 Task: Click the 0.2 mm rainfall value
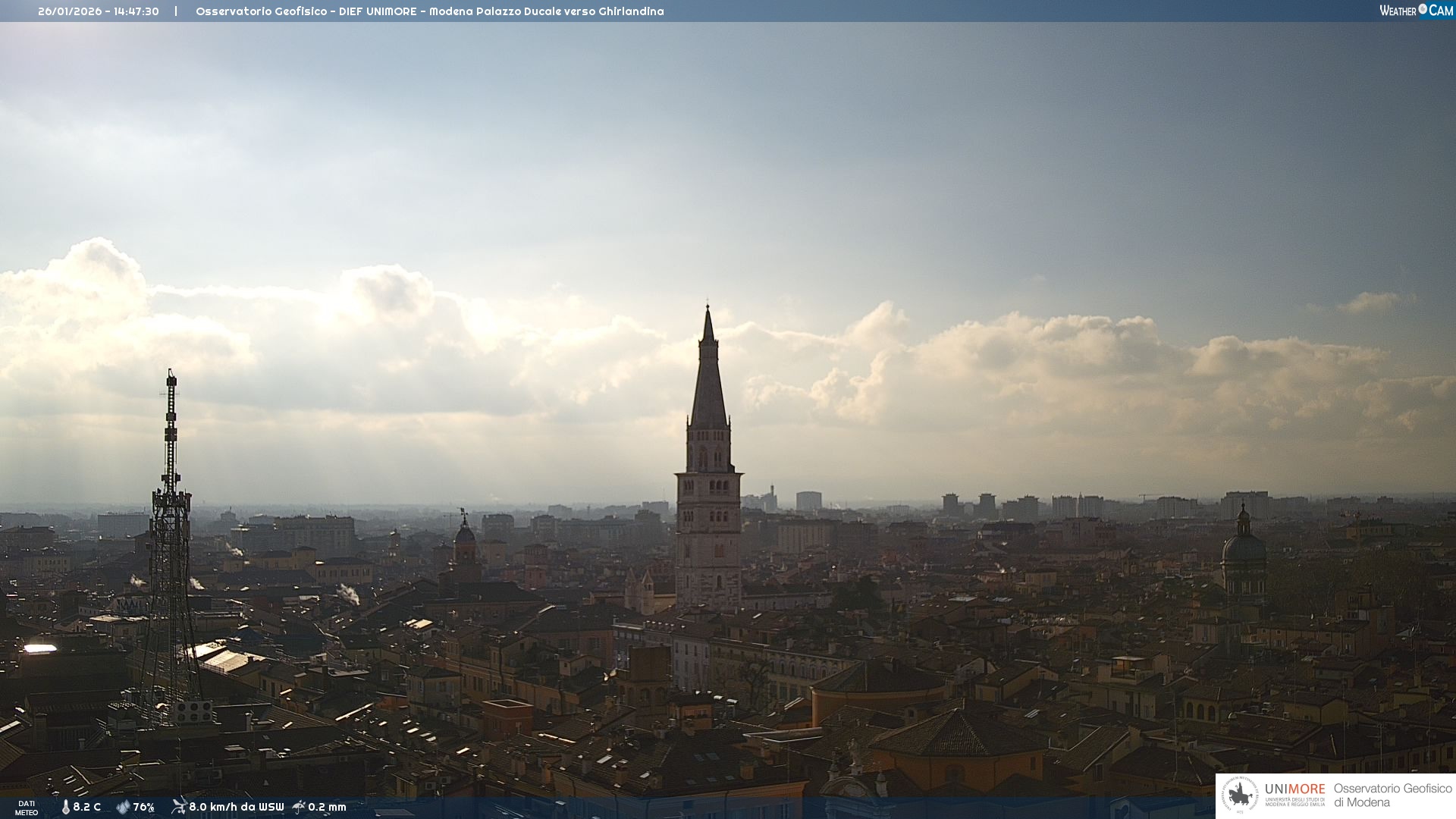(327, 807)
